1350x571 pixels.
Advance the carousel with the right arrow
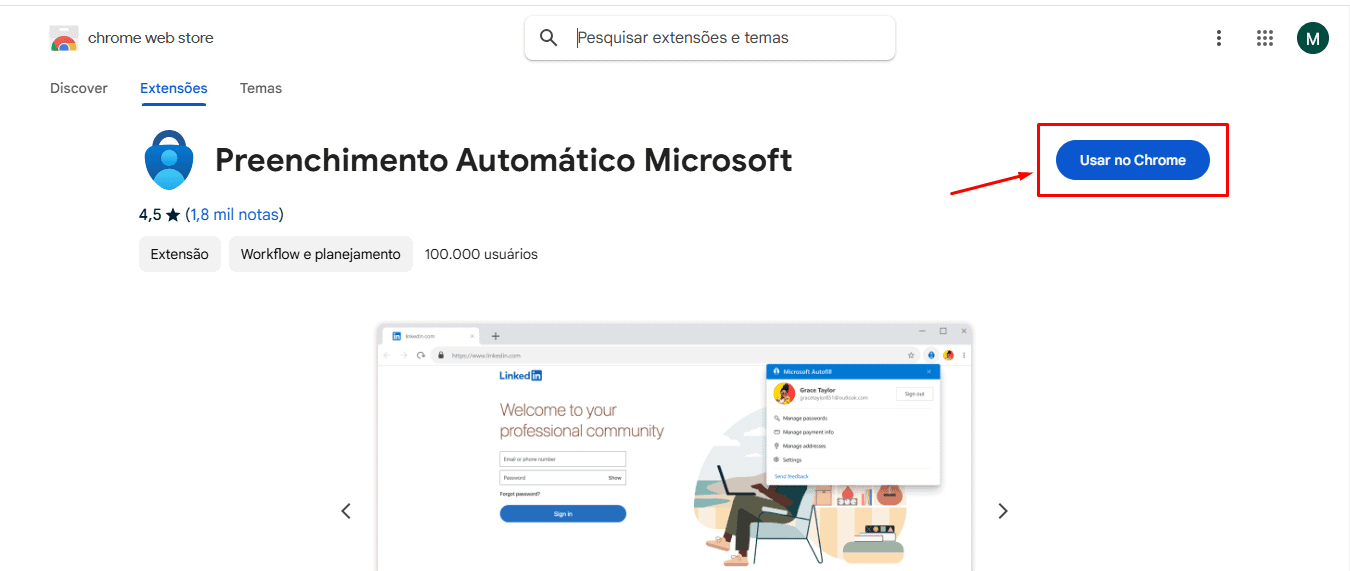pos(1003,511)
